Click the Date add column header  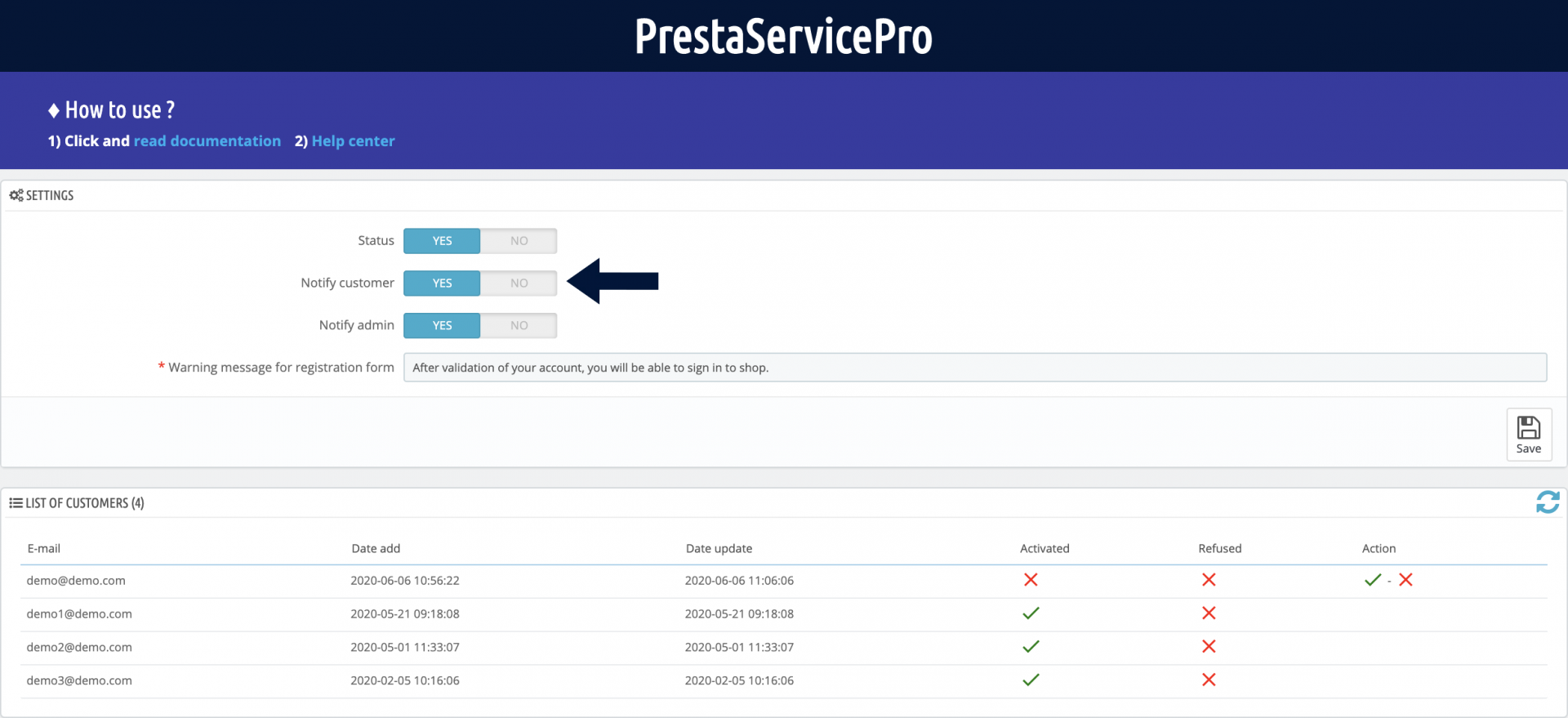tap(376, 549)
